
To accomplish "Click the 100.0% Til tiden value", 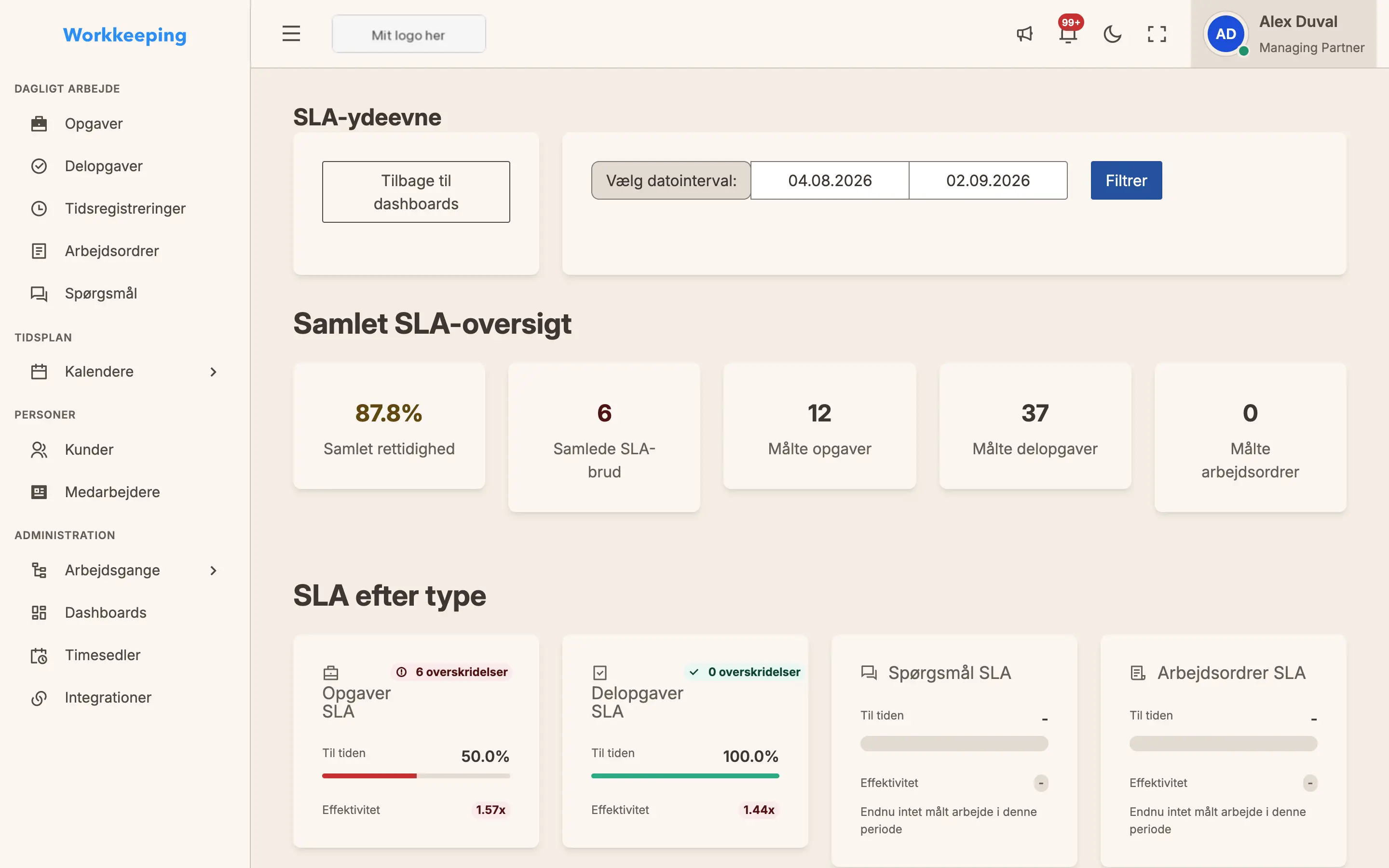I will click(x=750, y=756).
